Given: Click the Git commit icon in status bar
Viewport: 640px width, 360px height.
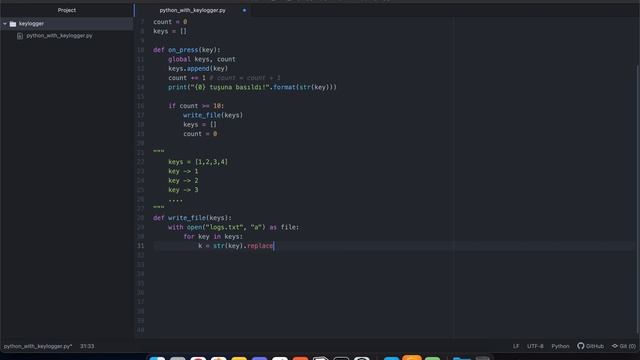Looking at the screenshot, I should [615, 346].
